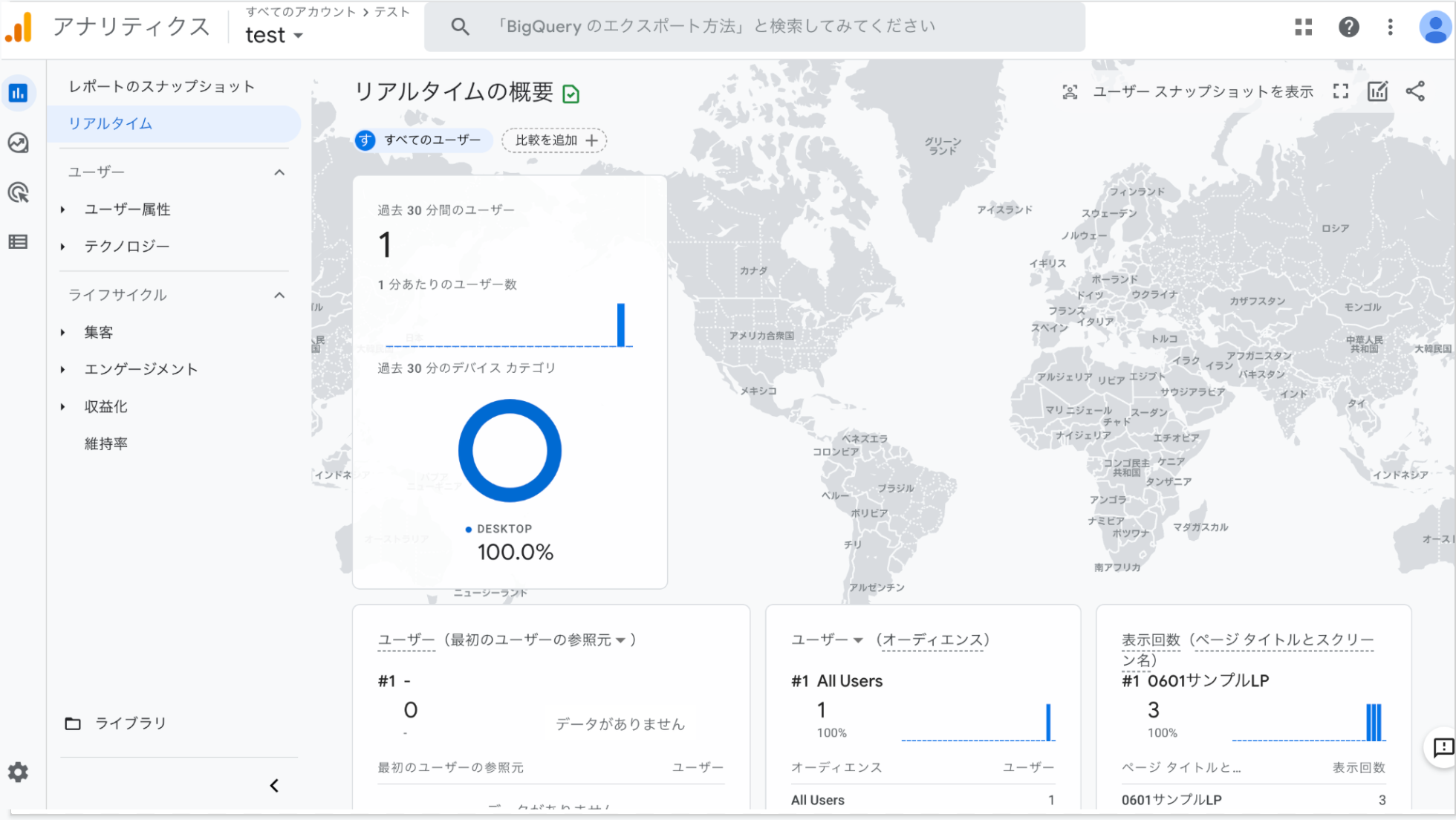Open the test property selector dropdown
The height and width of the screenshot is (820, 1456).
point(274,35)
